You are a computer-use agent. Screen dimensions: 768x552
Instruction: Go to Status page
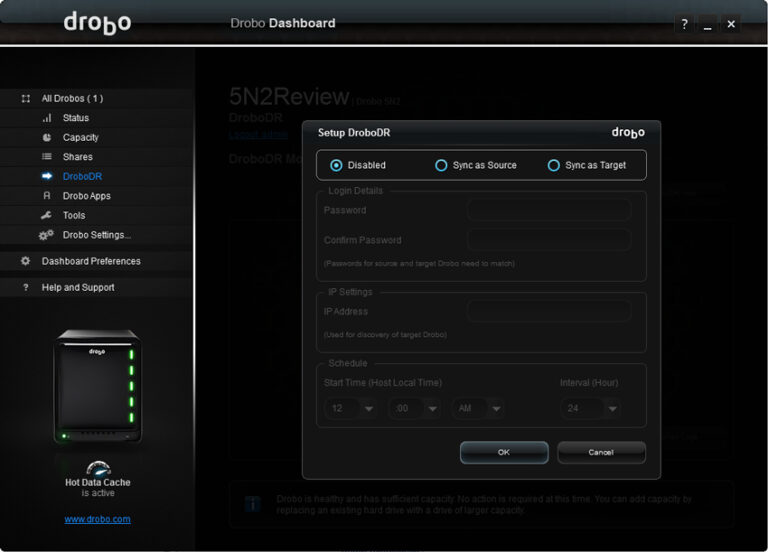coord(76,118)
